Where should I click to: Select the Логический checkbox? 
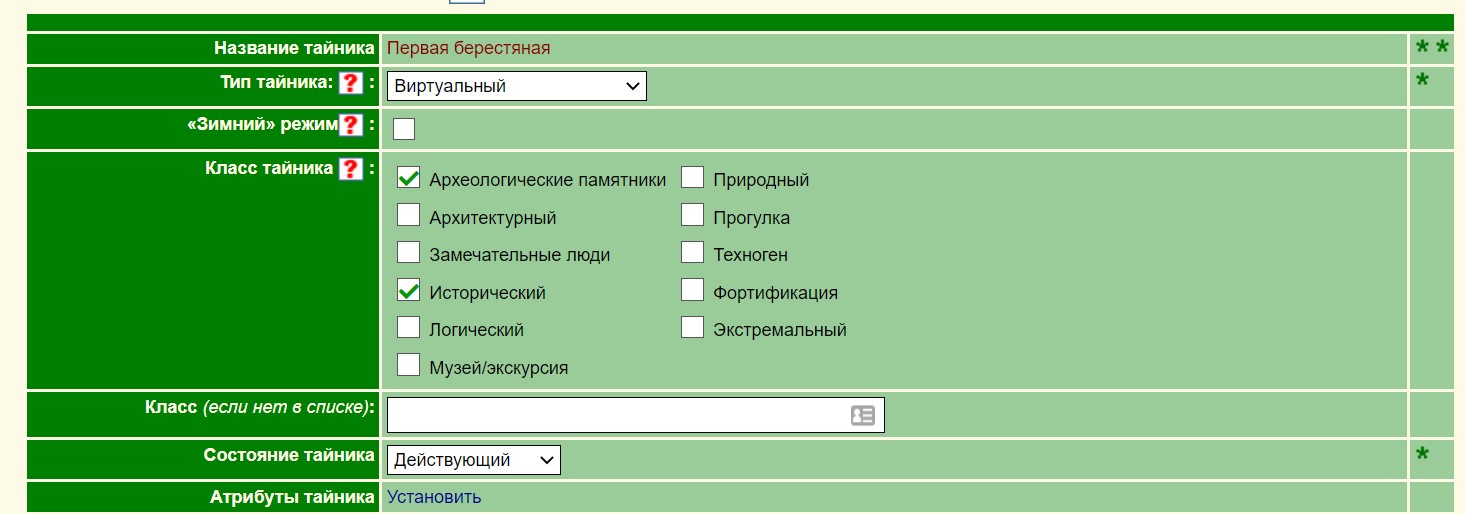pos(408,327)
